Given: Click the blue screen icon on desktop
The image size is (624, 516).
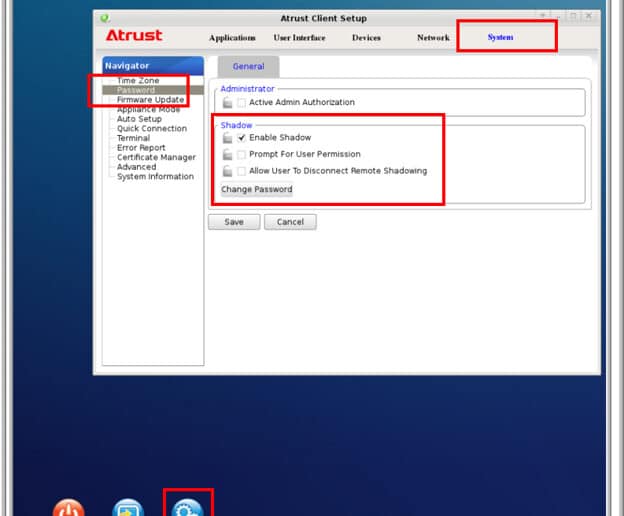Looking at the screenshot, I should coord(128,508).
